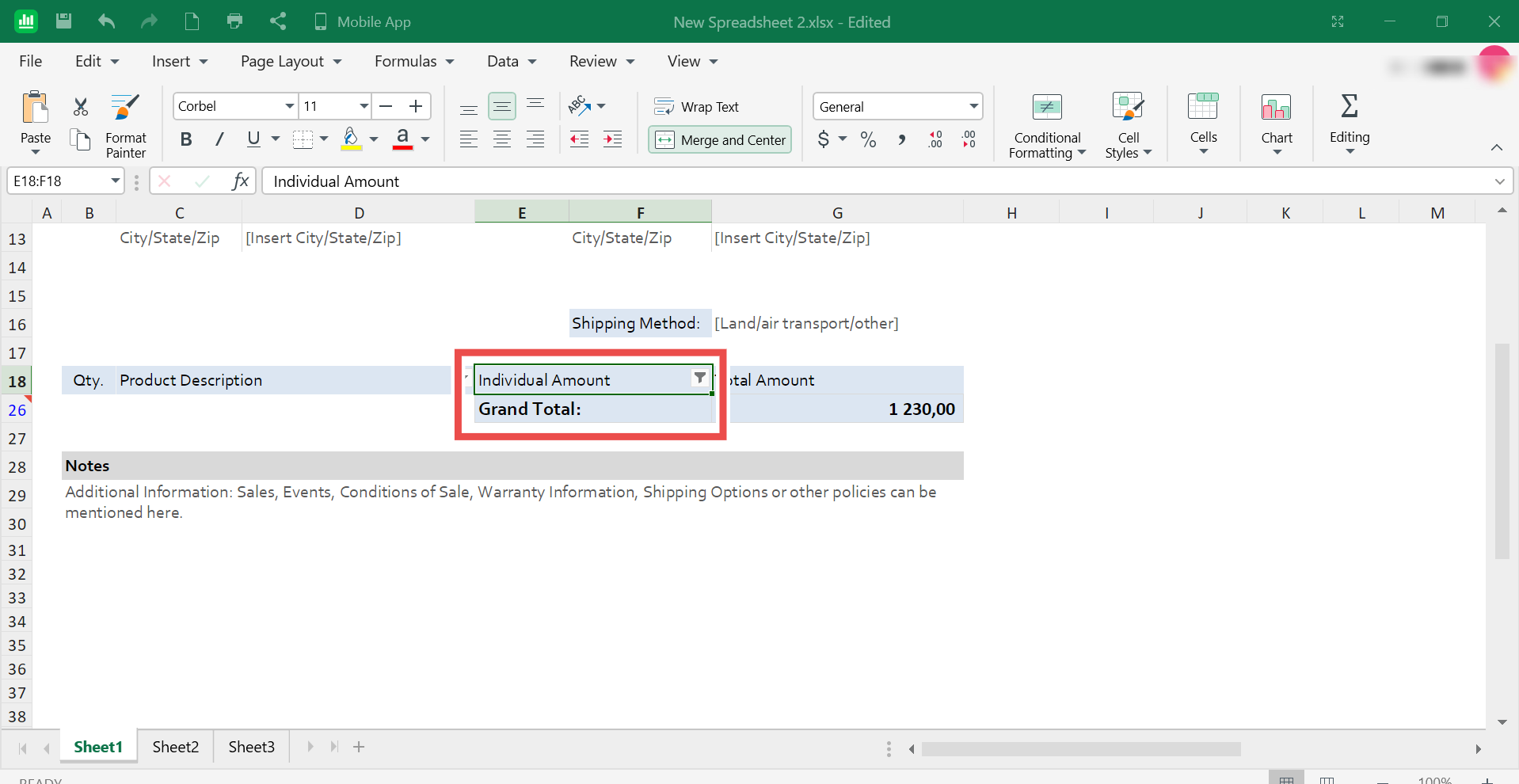Collapse the ribbon chevron
This screenshot has width=1519, height=784.
1496,147
